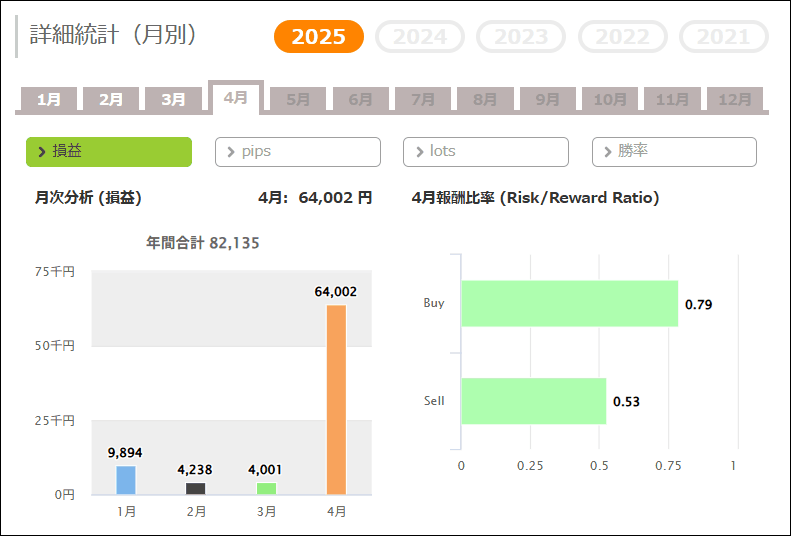Open the 1月 month tab
The height and width of the screenshot is (536, 791).
tap(49, 99)
